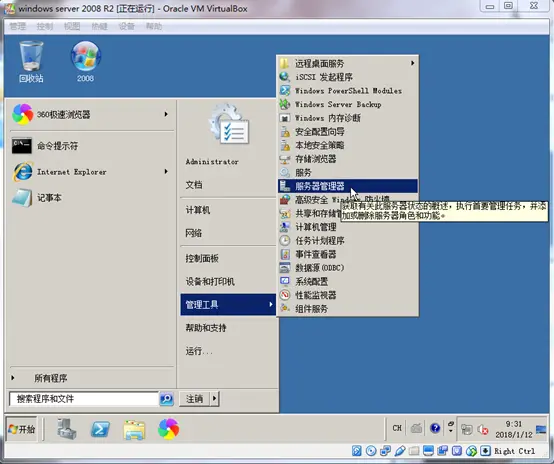Open 组件服务
This screenshot has height=464, width=554.
[x=348, y=309]
